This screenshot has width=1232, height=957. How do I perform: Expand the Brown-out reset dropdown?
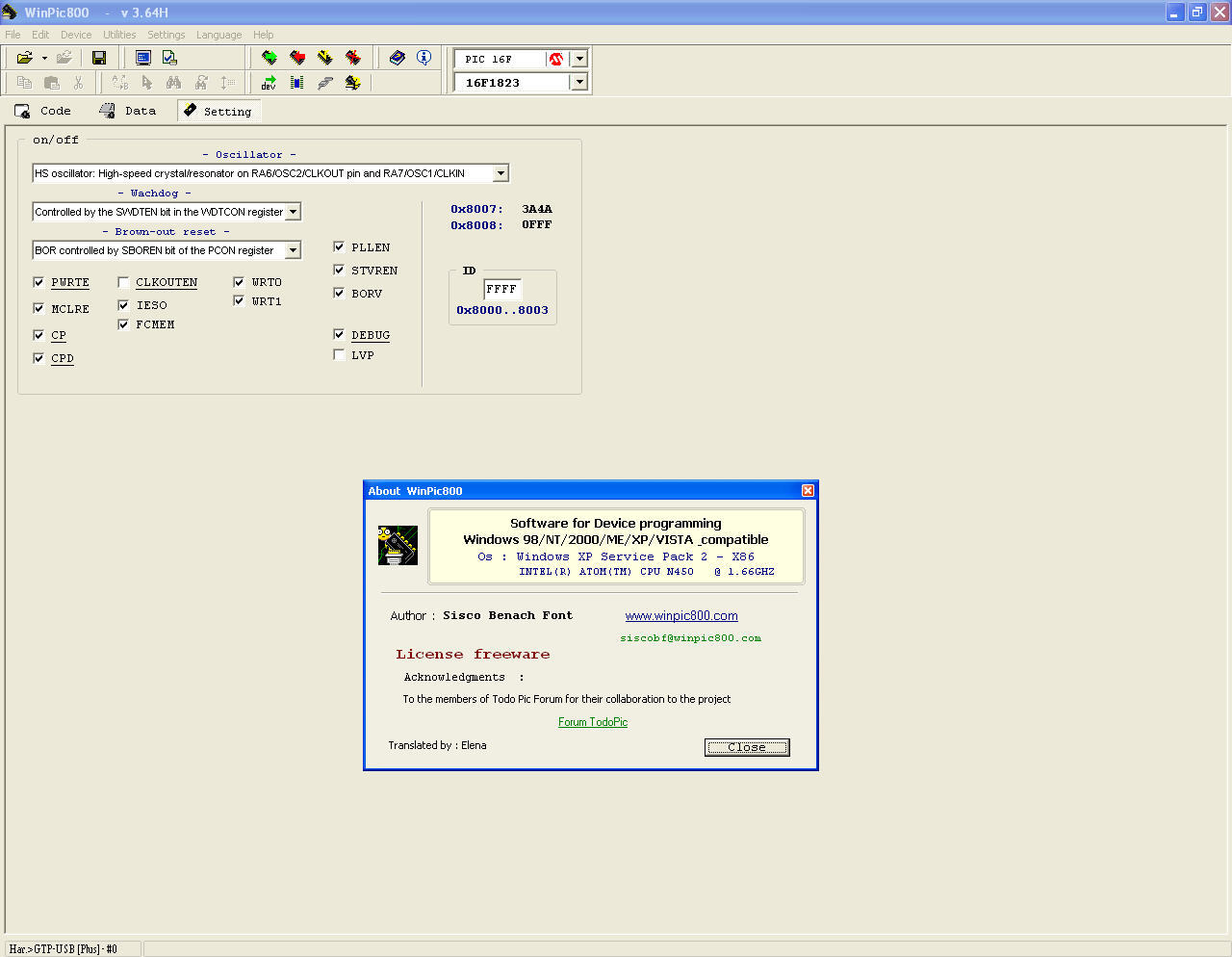click(x=293, y=250)
